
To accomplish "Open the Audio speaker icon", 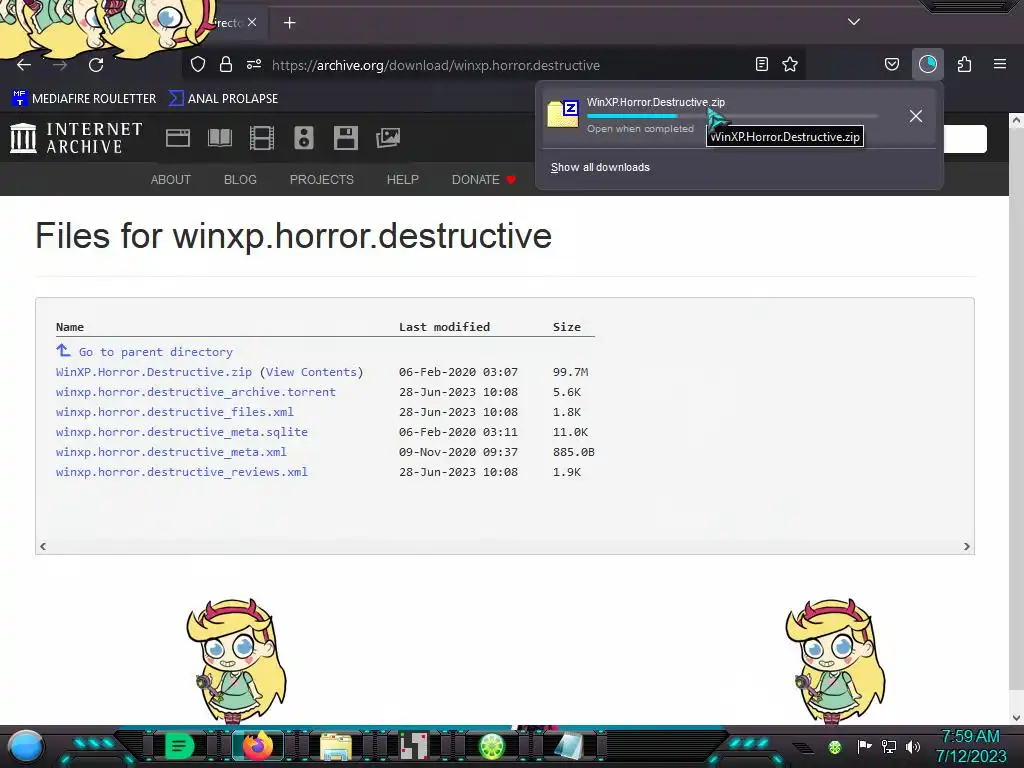I will tap(304, 138).
